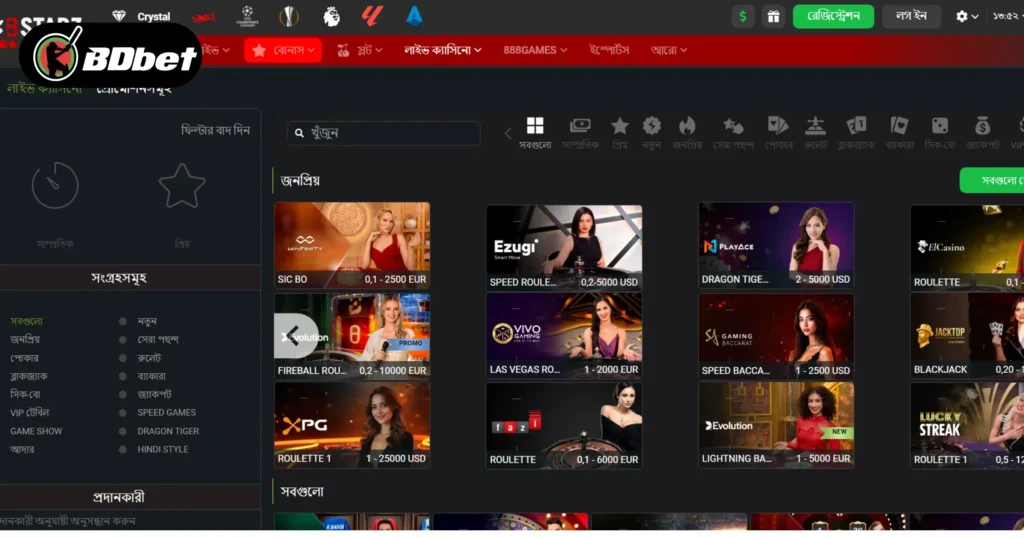The width and height of the screenshot is (1024, 538).
Task: Open the Winfinity SIC BO game thumbnail
Action: click(352, 245)
